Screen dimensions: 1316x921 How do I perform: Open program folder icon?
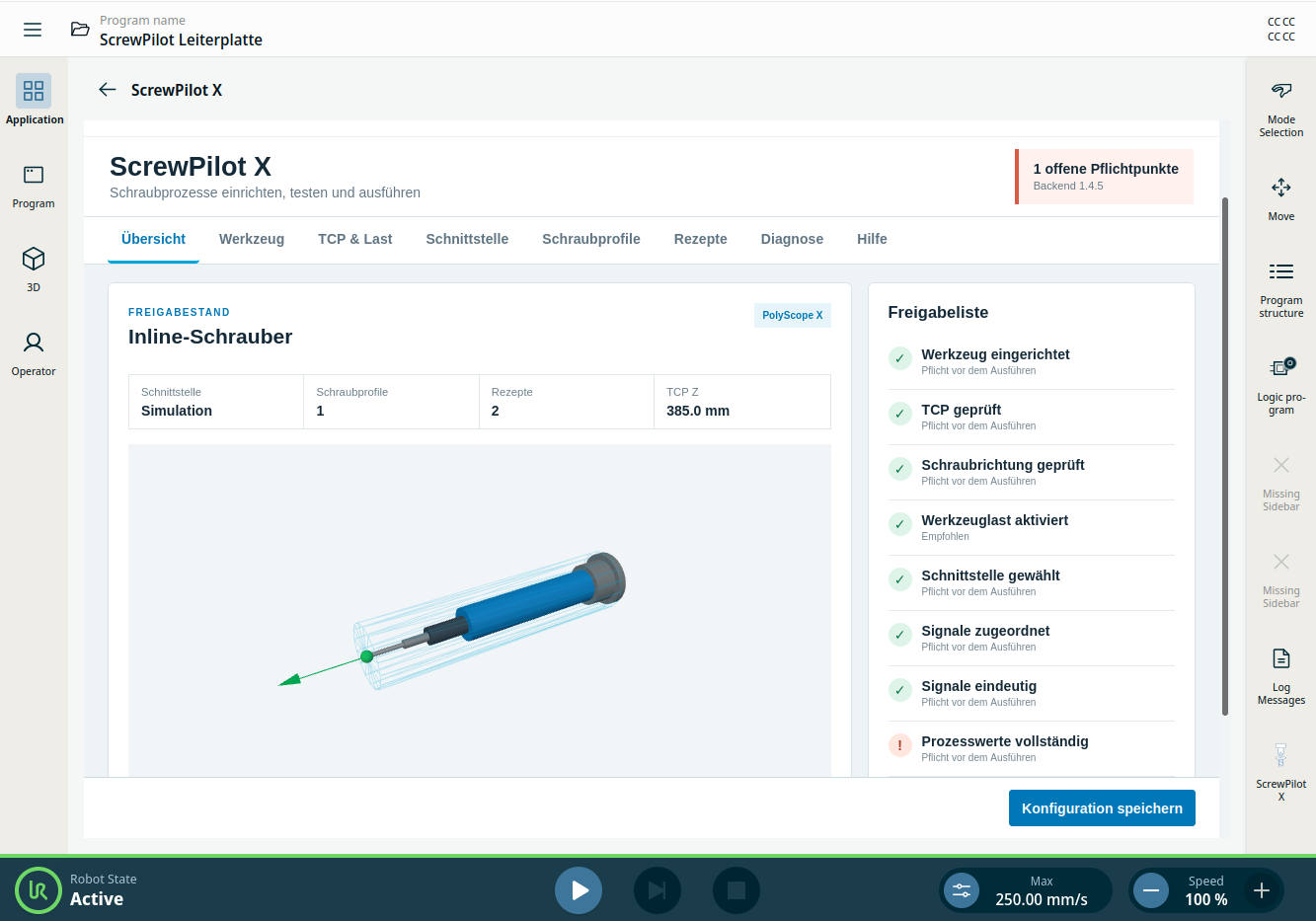[80, 30]
